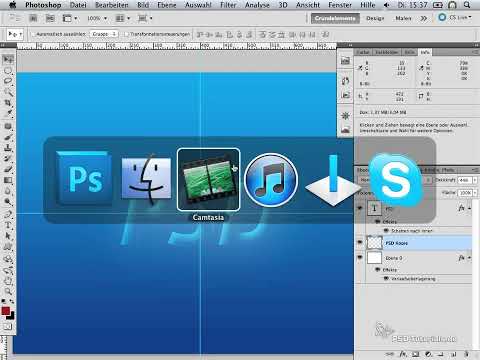Image resolution: width=480 pixels, height=360 pixels.
Task: Switch to Camtasia in app switcher
Action: pyautogui.click(x=208, y=180)
